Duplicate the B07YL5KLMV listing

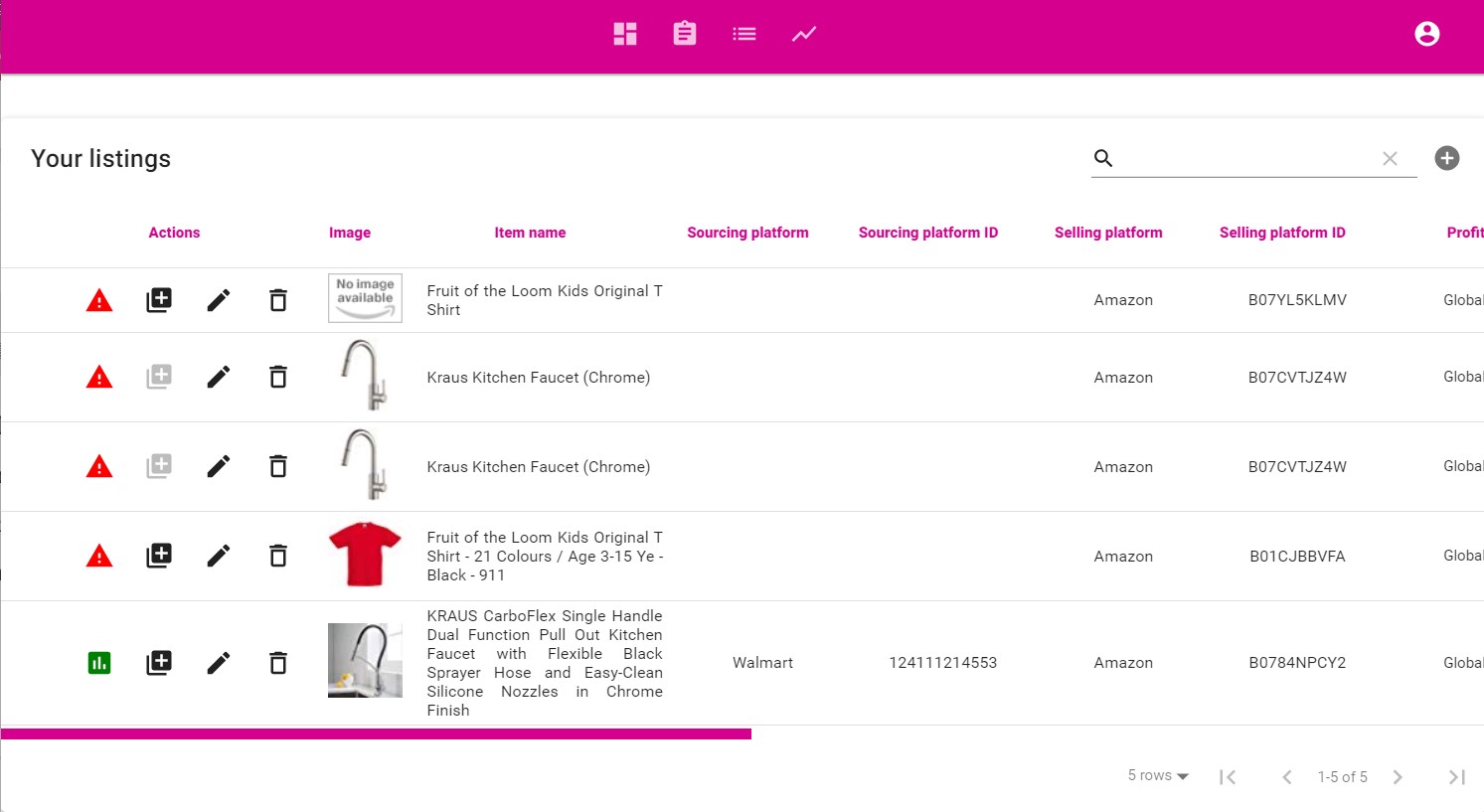point(159,300)
